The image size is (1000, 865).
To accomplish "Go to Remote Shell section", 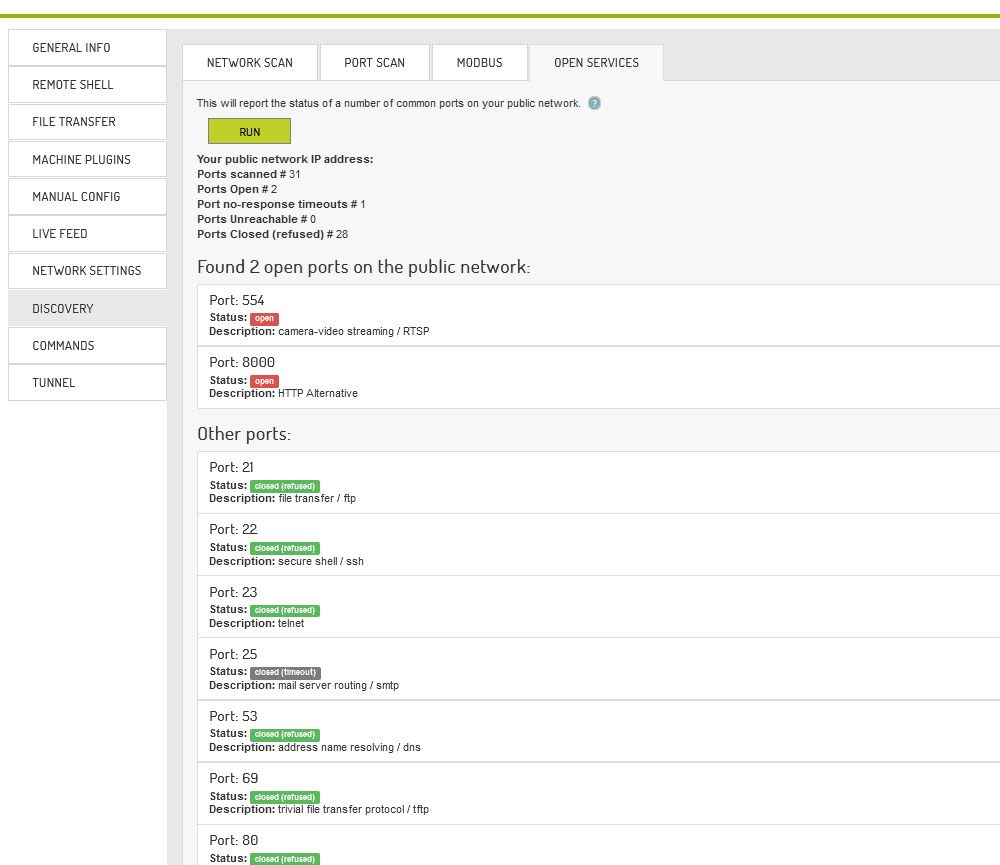I will pyautogui.click(x=87, y=85).
